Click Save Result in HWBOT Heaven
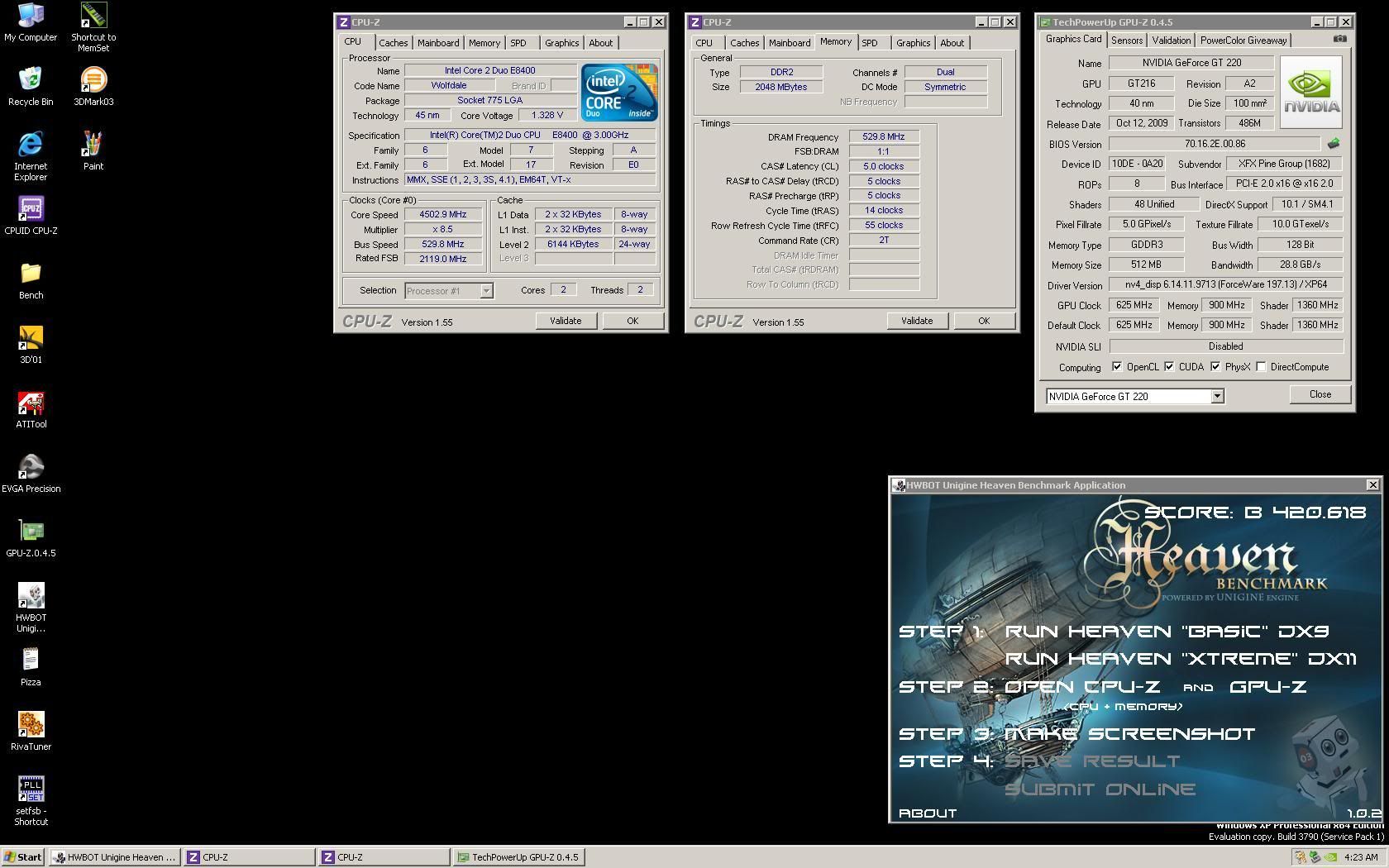The height and width of the screenshot is (868, 1389). point(1092,761)
